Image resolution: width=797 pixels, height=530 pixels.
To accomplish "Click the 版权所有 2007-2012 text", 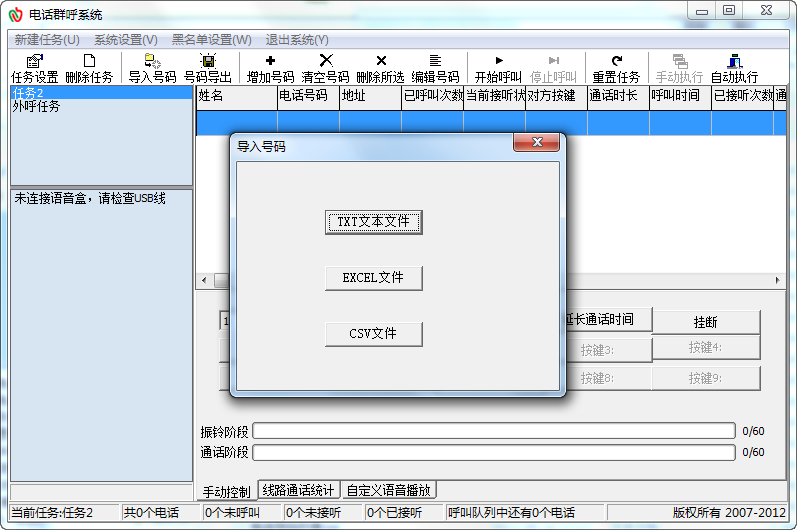I will (x=729, y=513).
